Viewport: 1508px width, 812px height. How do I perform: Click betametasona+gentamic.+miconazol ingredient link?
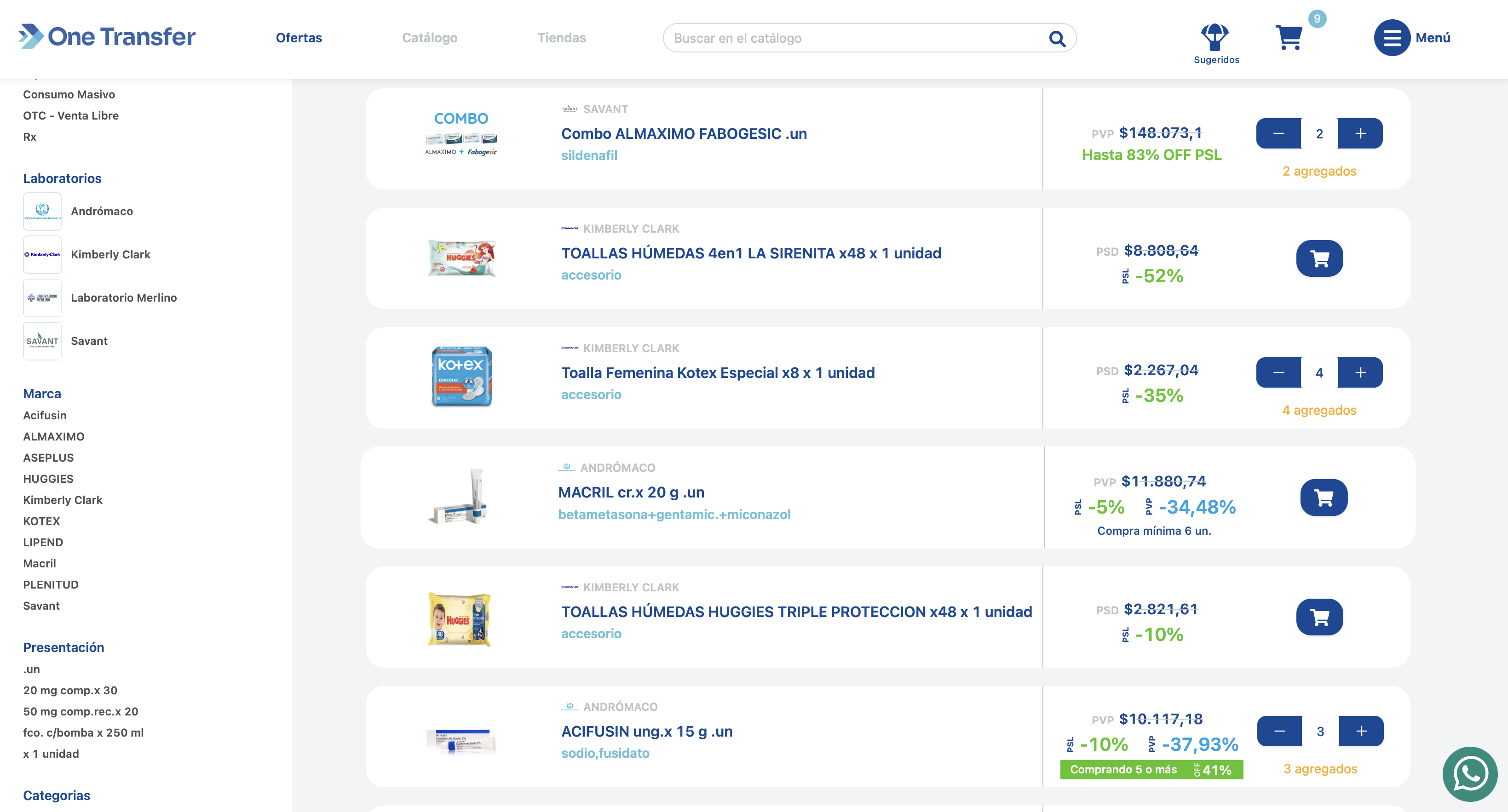674,514
